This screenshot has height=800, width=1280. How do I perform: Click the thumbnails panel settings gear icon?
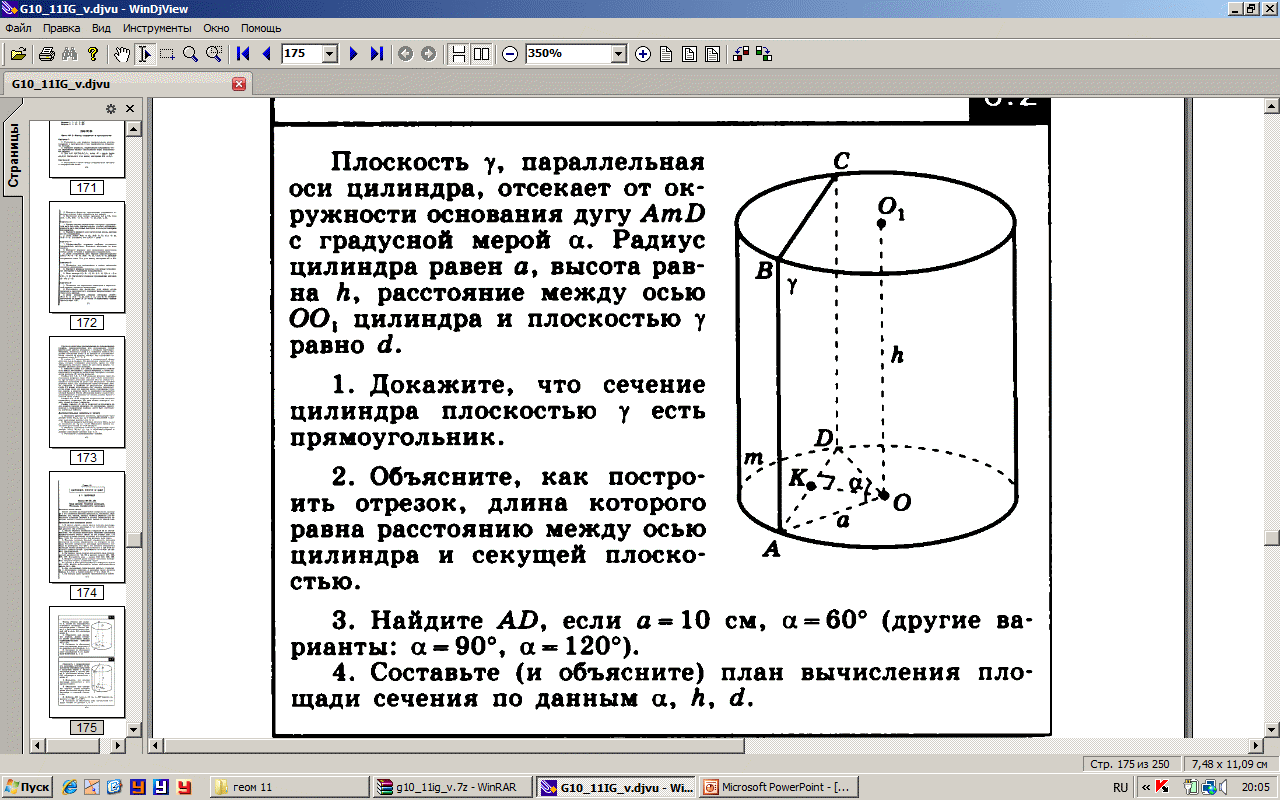point(111,109)
